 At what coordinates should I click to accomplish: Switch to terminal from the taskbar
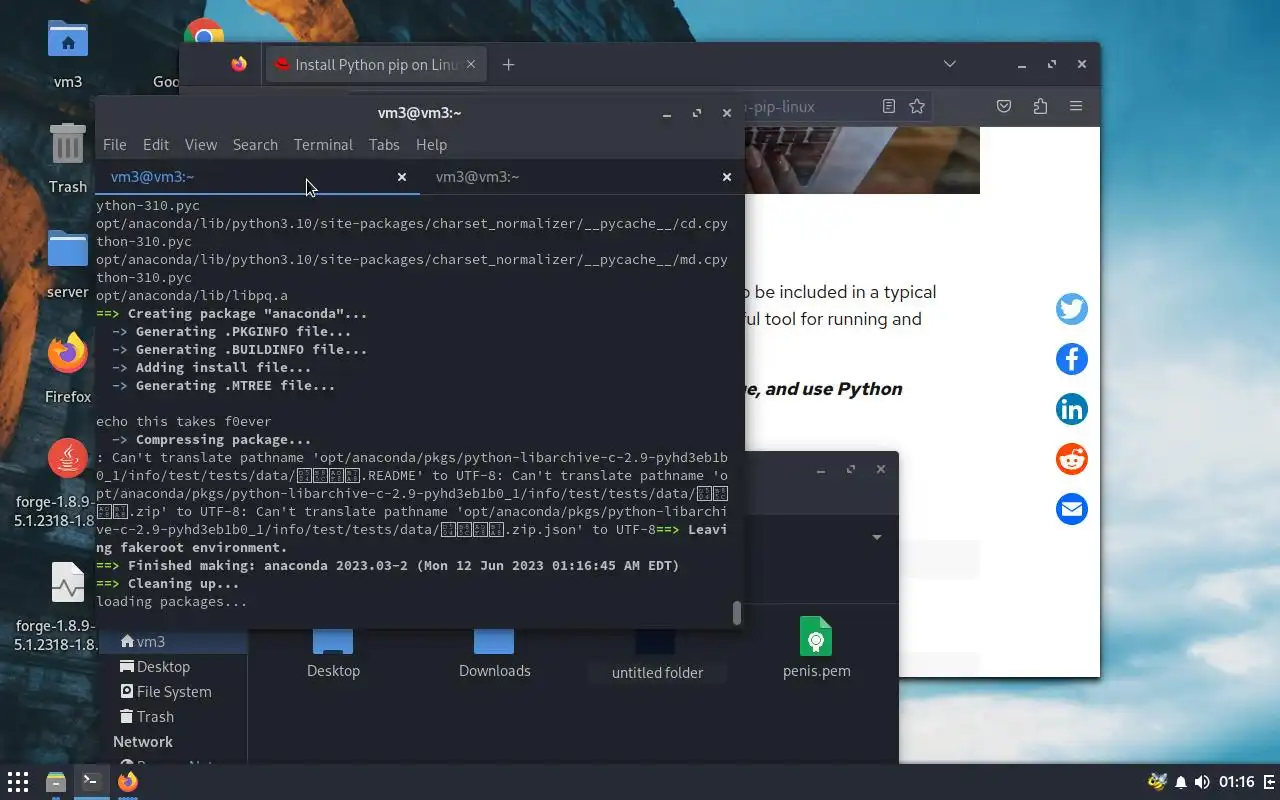point(91,782)
